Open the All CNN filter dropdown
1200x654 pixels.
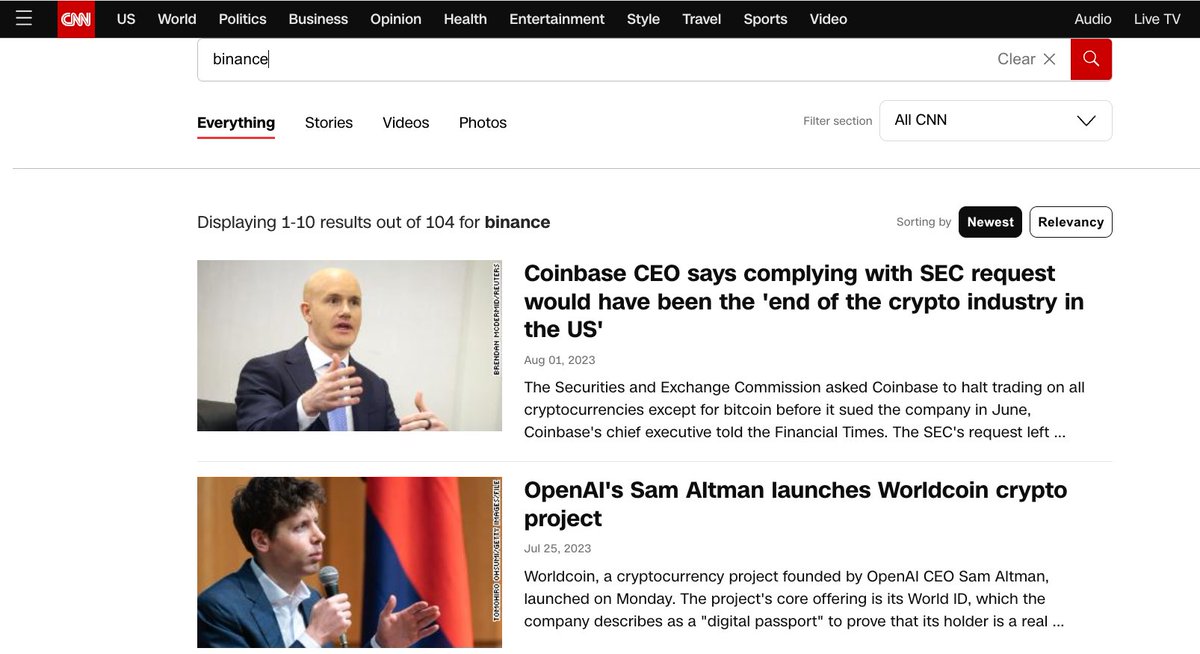click(995, 120)
